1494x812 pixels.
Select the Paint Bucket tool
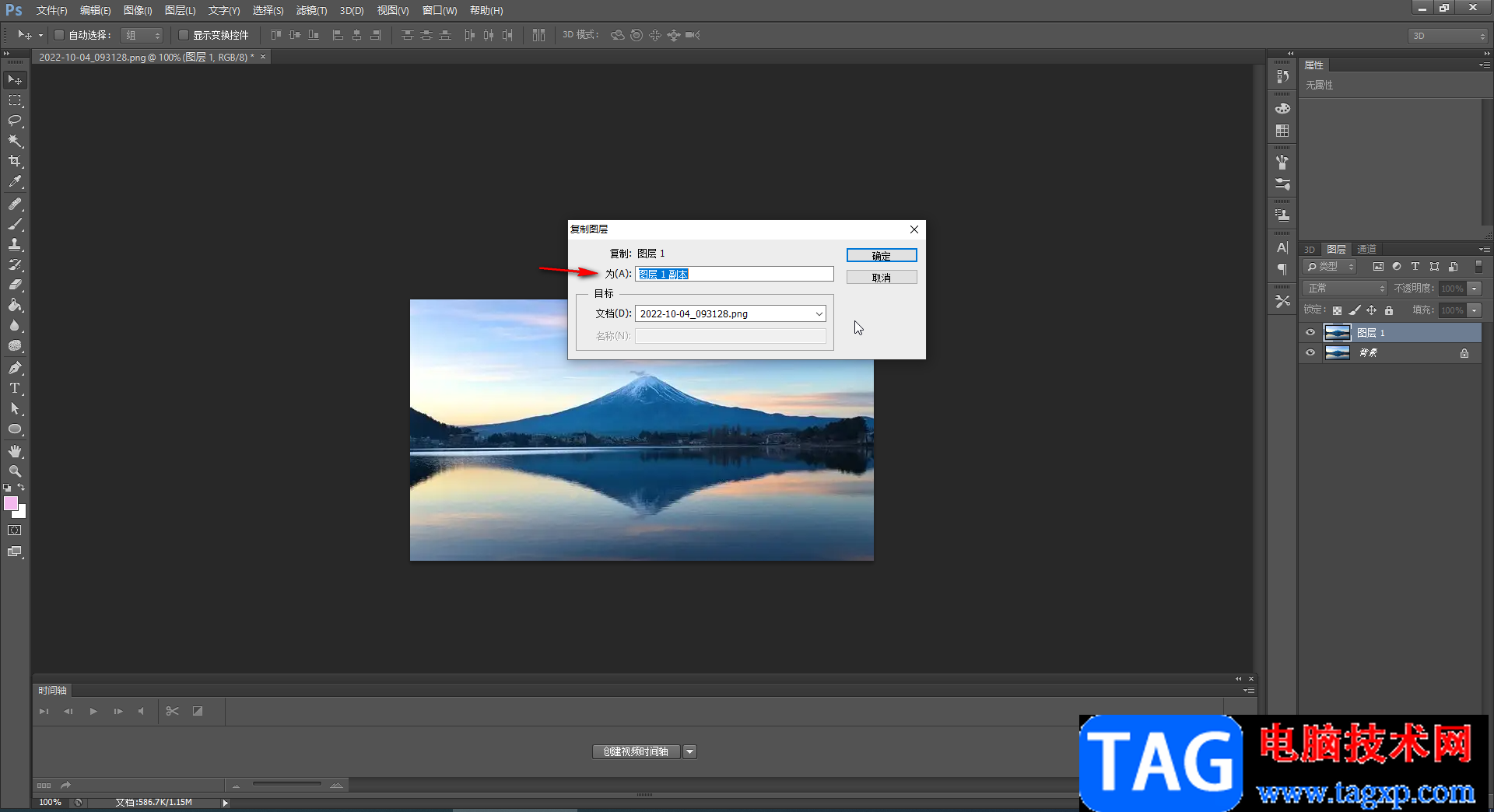pos(15,305)
